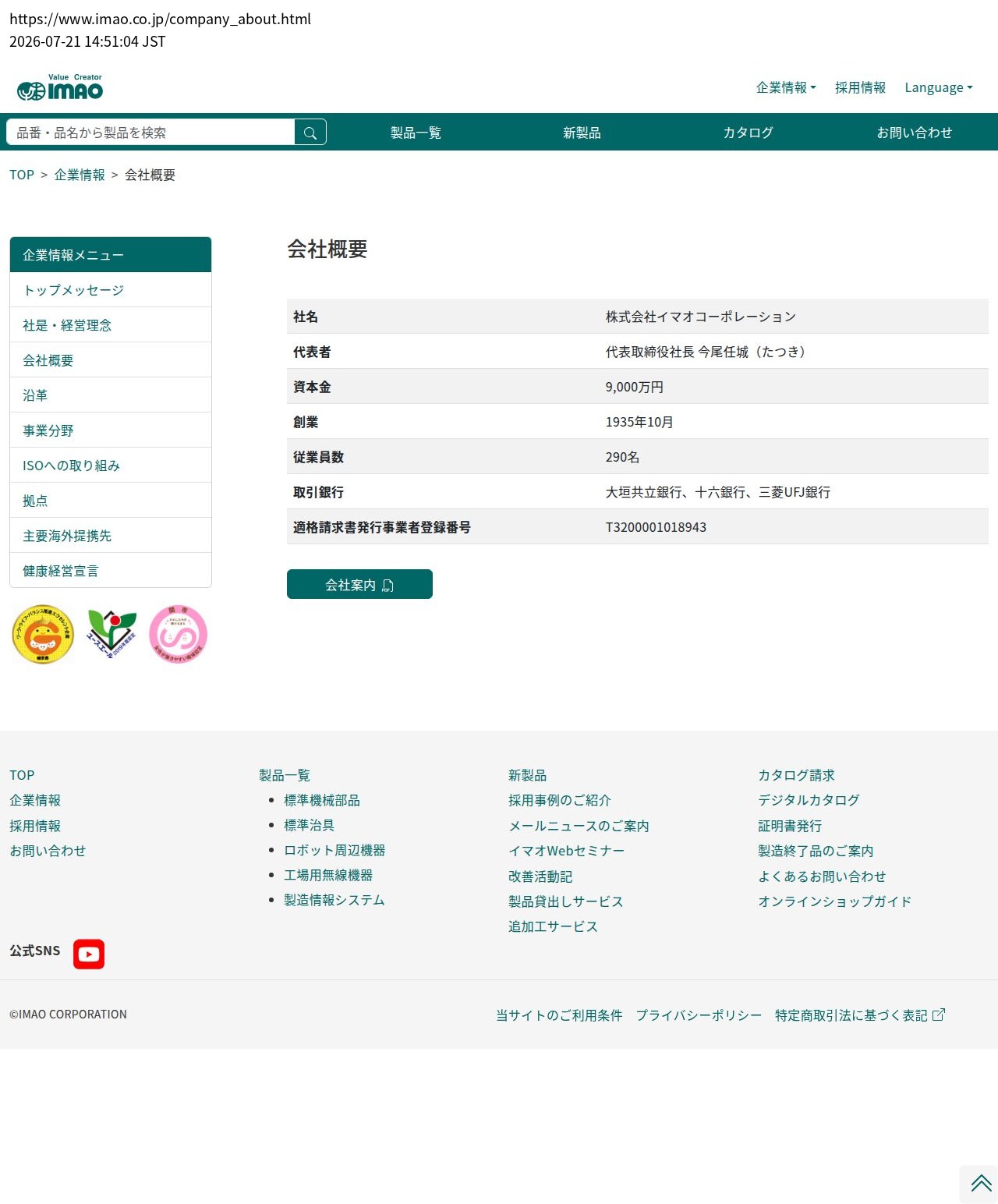
Task: Focus the 品番・品名 product search field
Action: point(150,133)
